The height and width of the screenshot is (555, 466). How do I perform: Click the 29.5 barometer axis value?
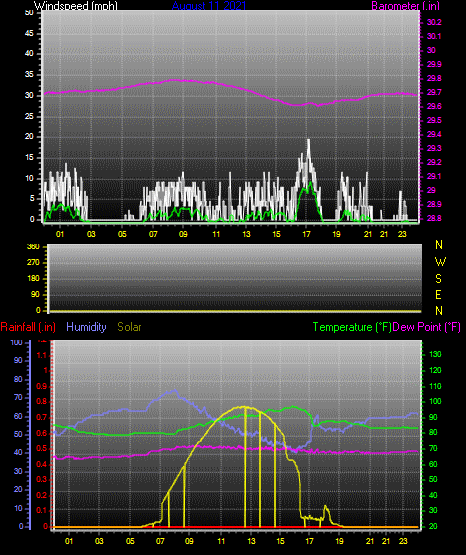click(x=434, y=121)
